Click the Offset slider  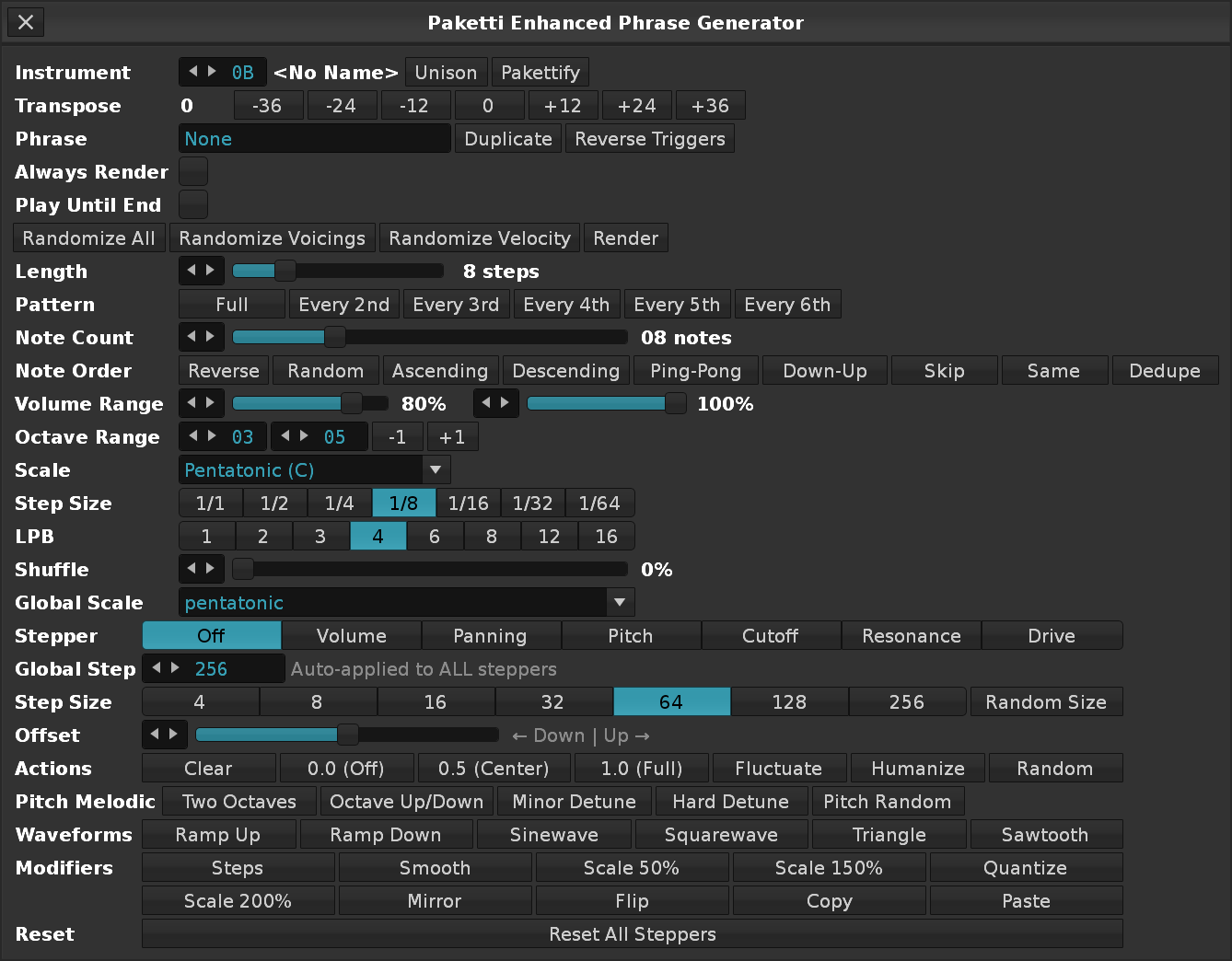tap(347, 735)
